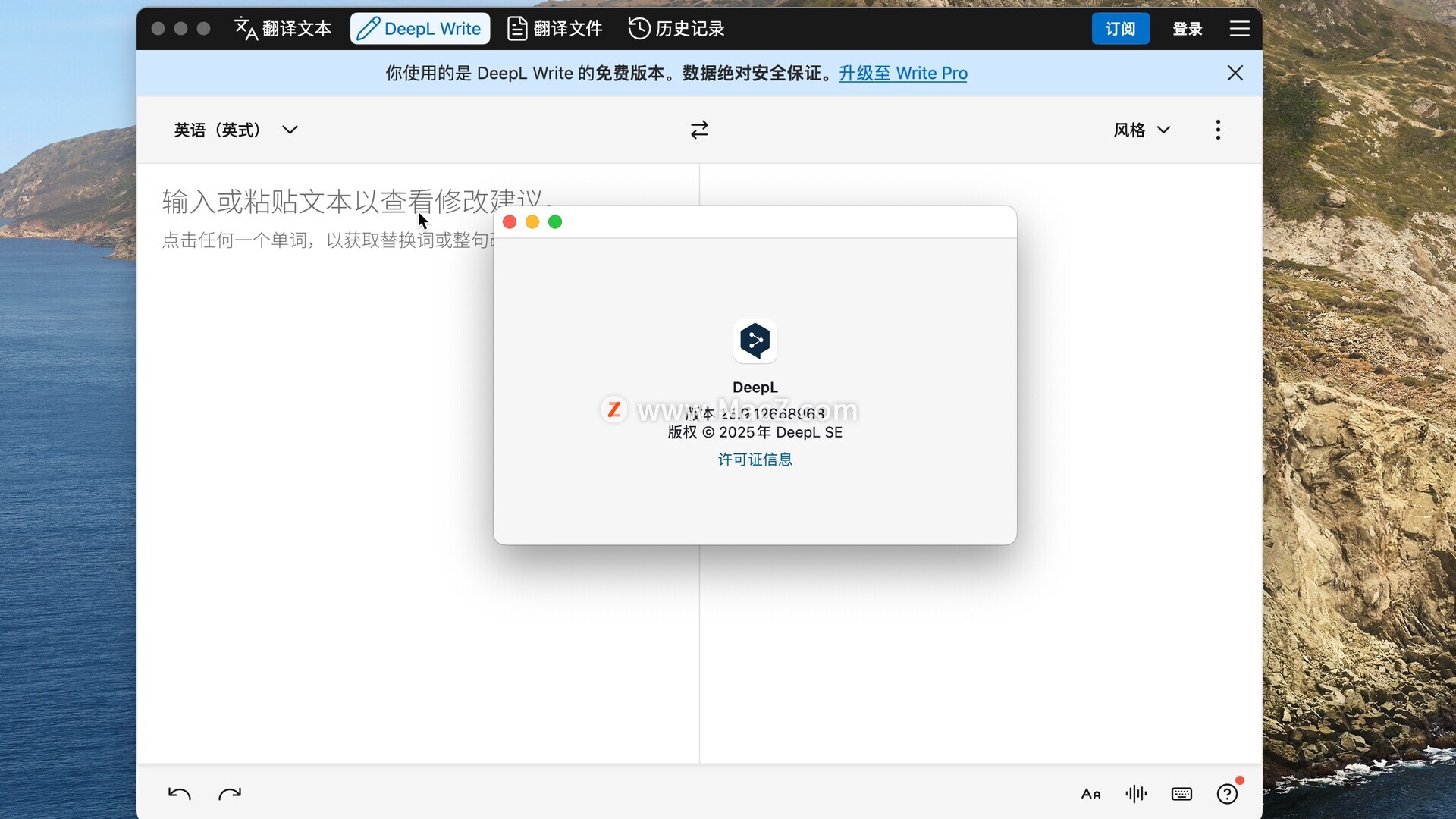Open the 历史记录 history tab
Image resolution: width=1456 pixels, height=819 pixels.
click(676, 29)
